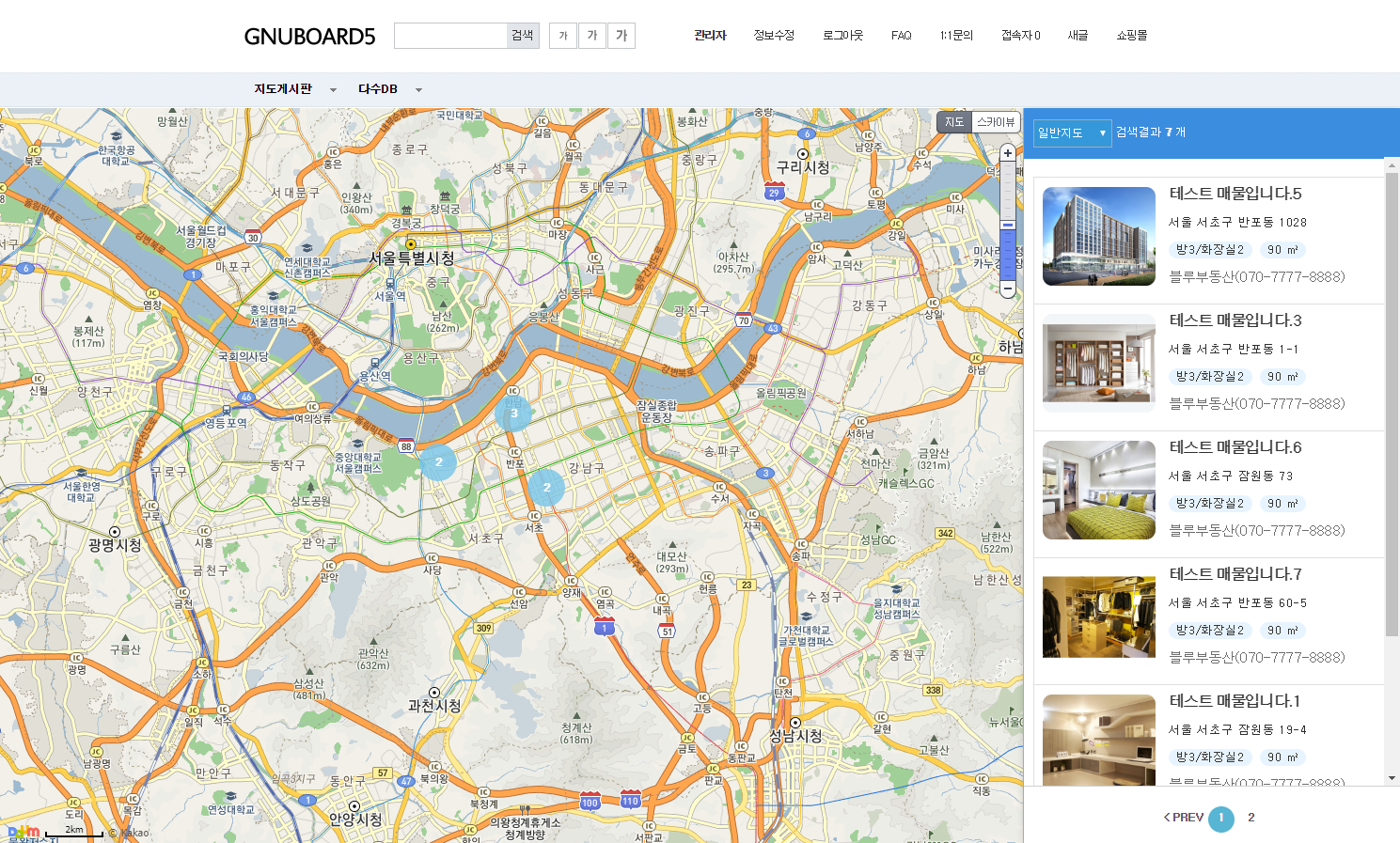Open the FAQ menu item
This screenshot has width=1400, height=843.
point(901,36)
